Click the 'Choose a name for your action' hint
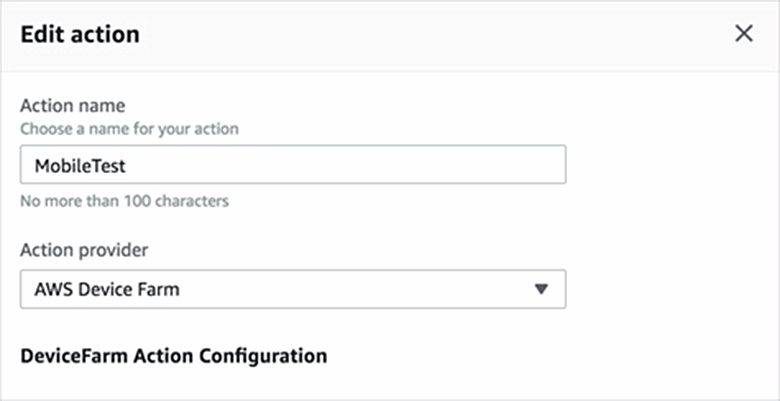Screen dimensions: 780x401 129,128
